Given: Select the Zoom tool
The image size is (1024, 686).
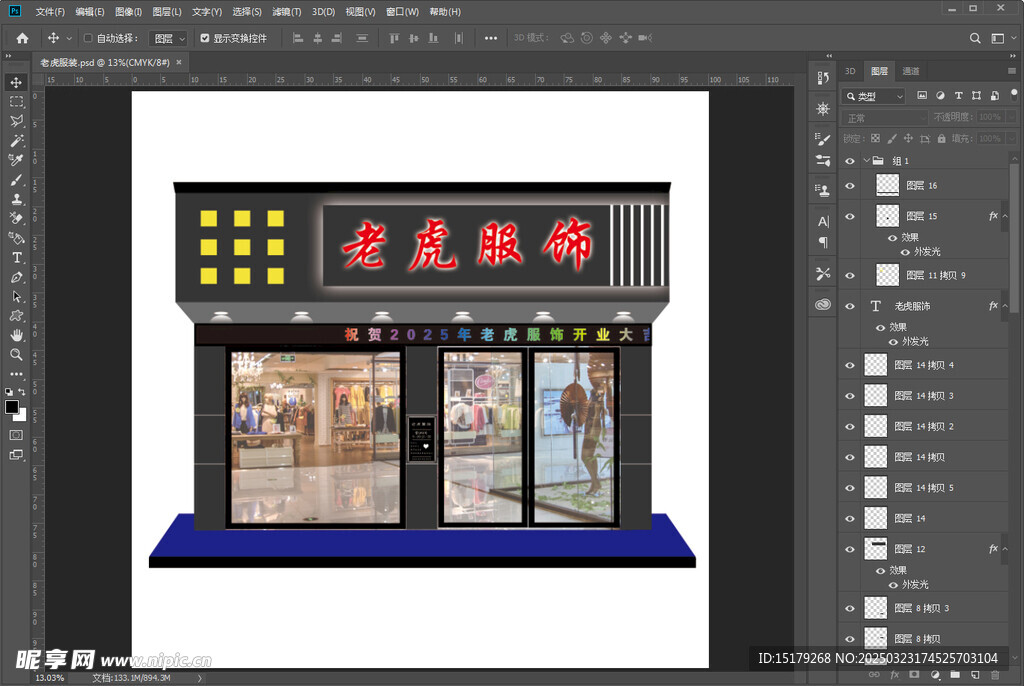Looking at the screenshot, I should point(15,355).
